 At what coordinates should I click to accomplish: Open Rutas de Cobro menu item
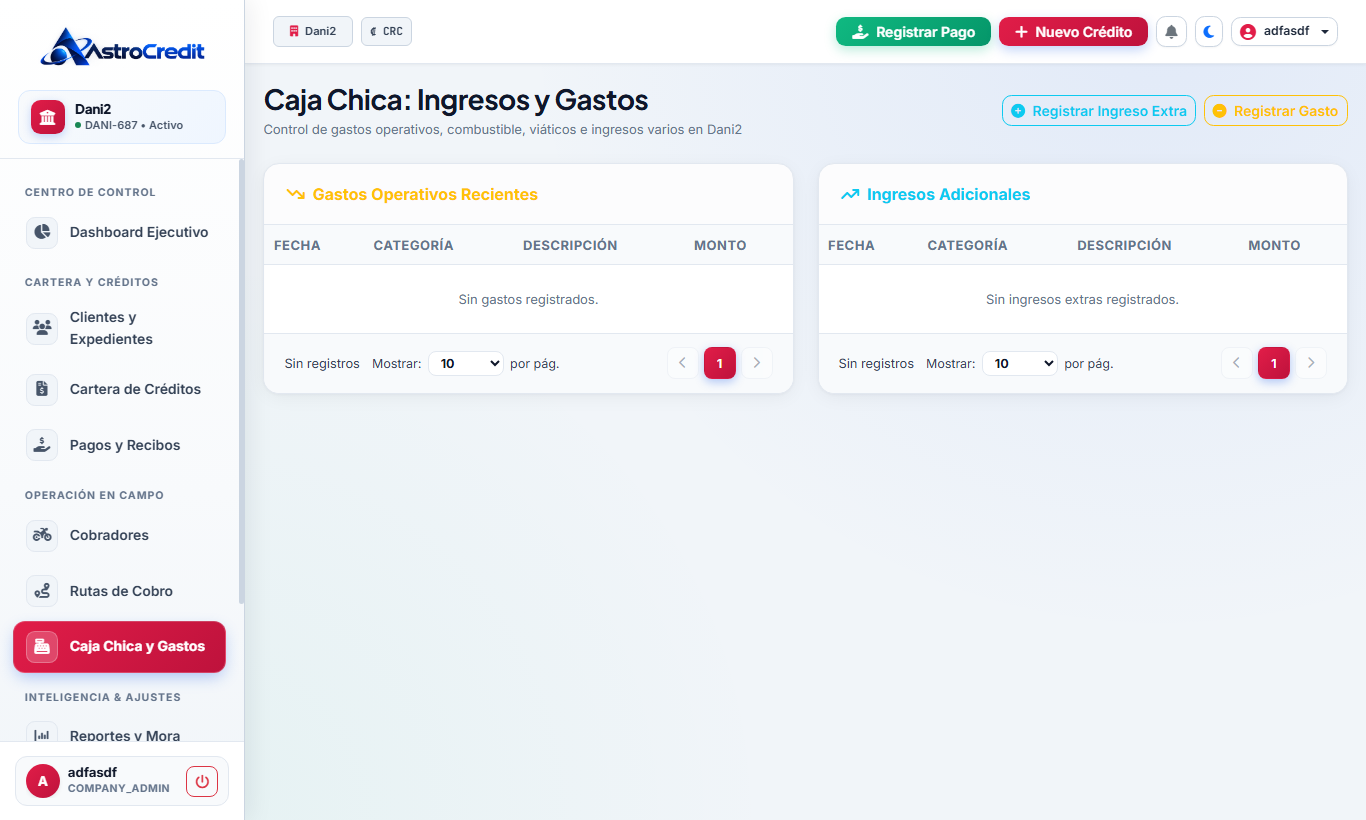[x=119, y=591]
